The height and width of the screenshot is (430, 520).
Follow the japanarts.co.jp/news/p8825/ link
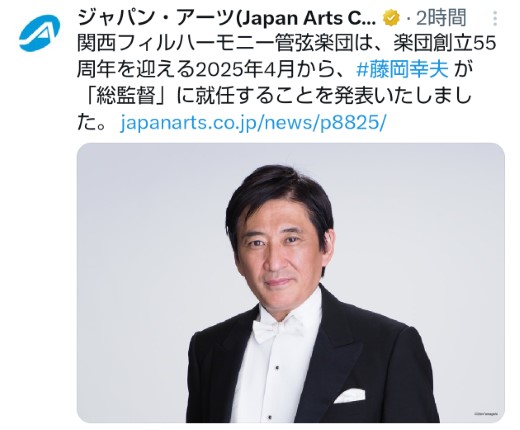[253, 123]
